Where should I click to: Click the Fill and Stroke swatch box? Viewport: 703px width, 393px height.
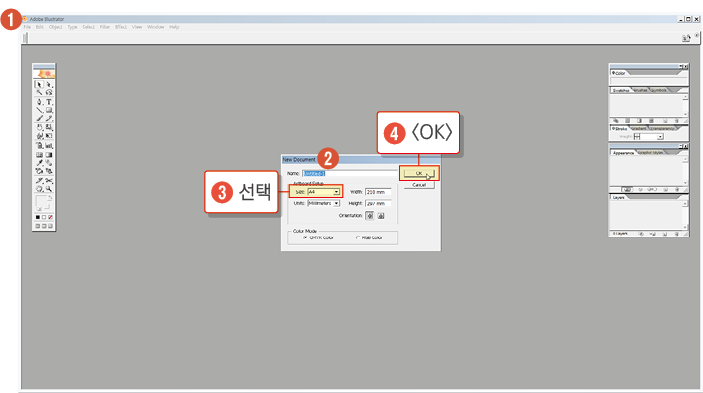click(44, 203)
